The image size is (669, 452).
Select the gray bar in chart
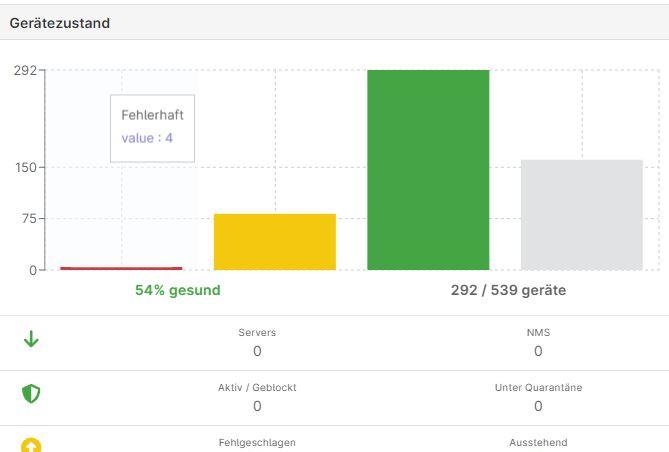coord(582,215)
